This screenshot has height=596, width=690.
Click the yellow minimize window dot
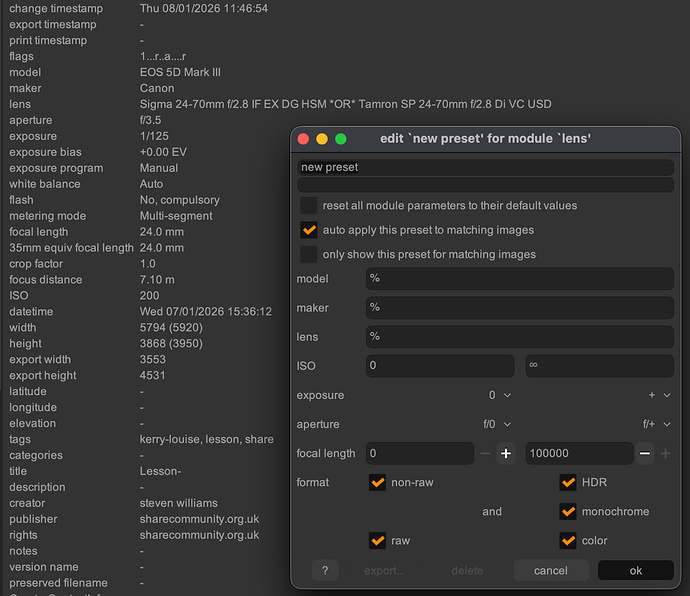(x=321, y=139)
